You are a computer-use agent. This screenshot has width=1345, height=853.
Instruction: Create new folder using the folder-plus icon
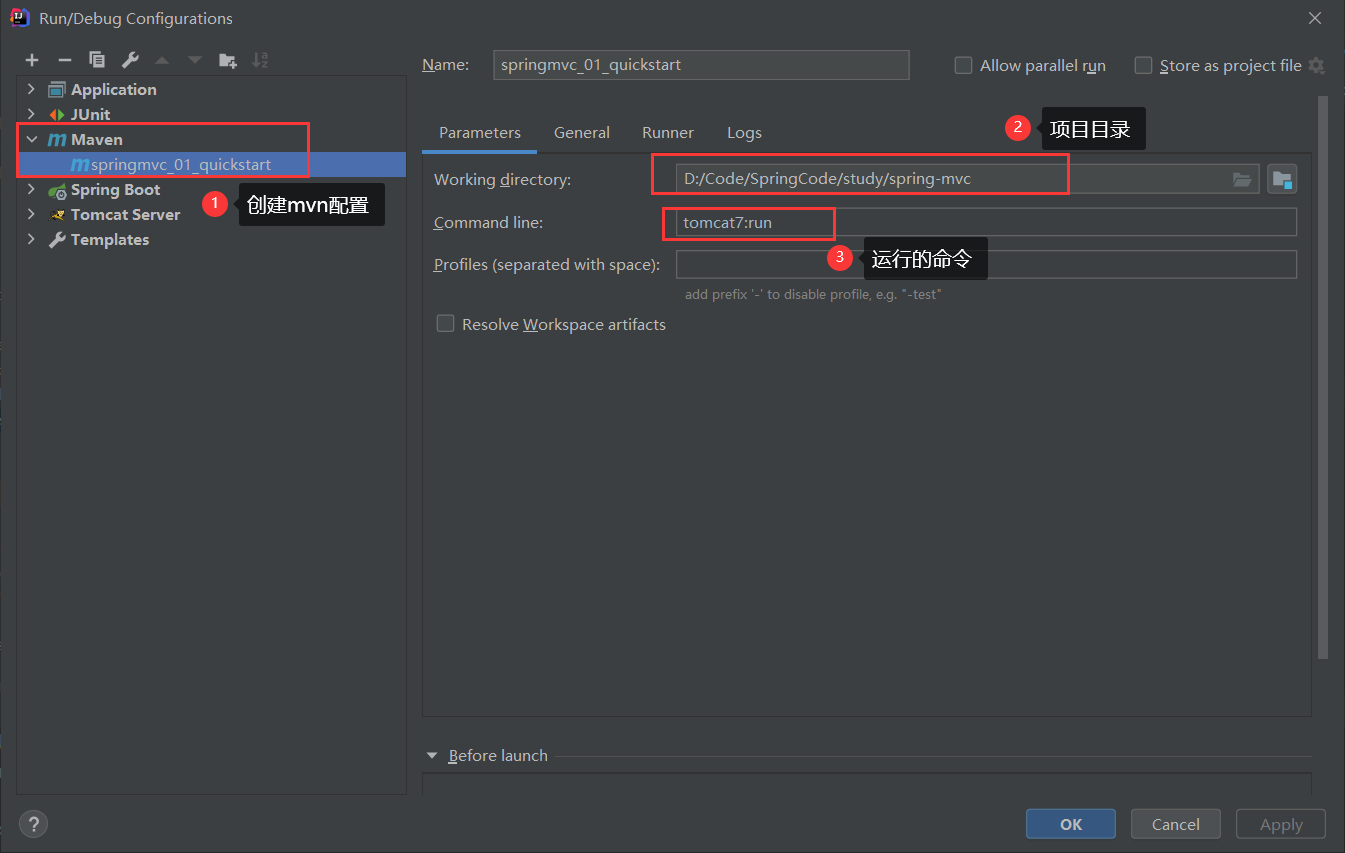tap(228, 60)
